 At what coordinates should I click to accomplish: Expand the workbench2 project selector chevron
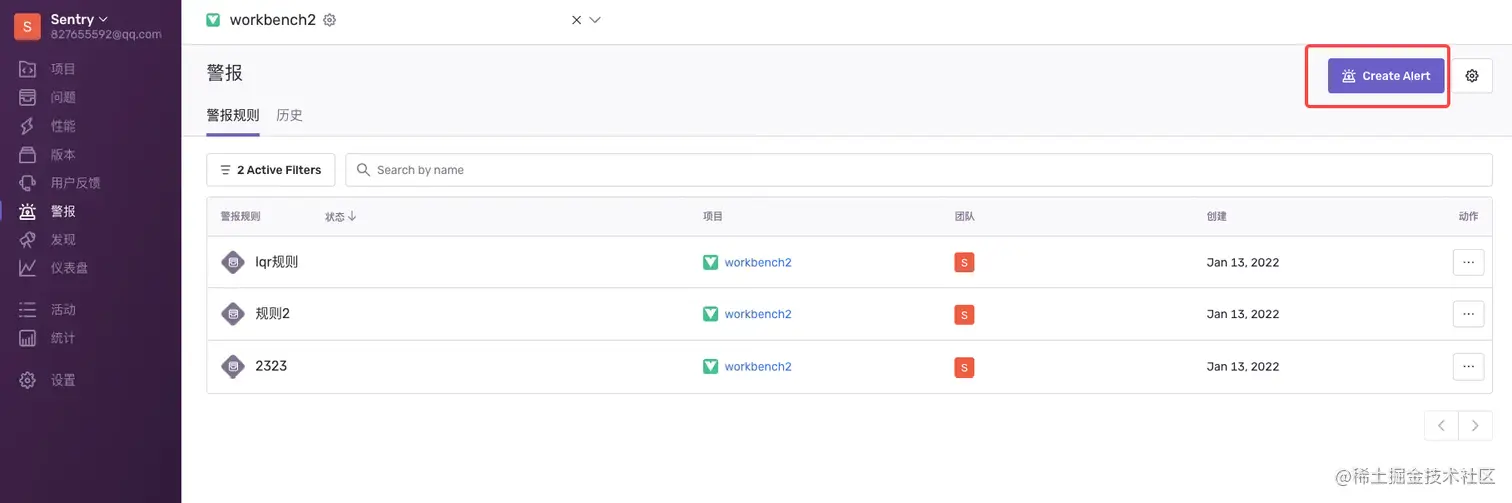(x=595, y=20)
